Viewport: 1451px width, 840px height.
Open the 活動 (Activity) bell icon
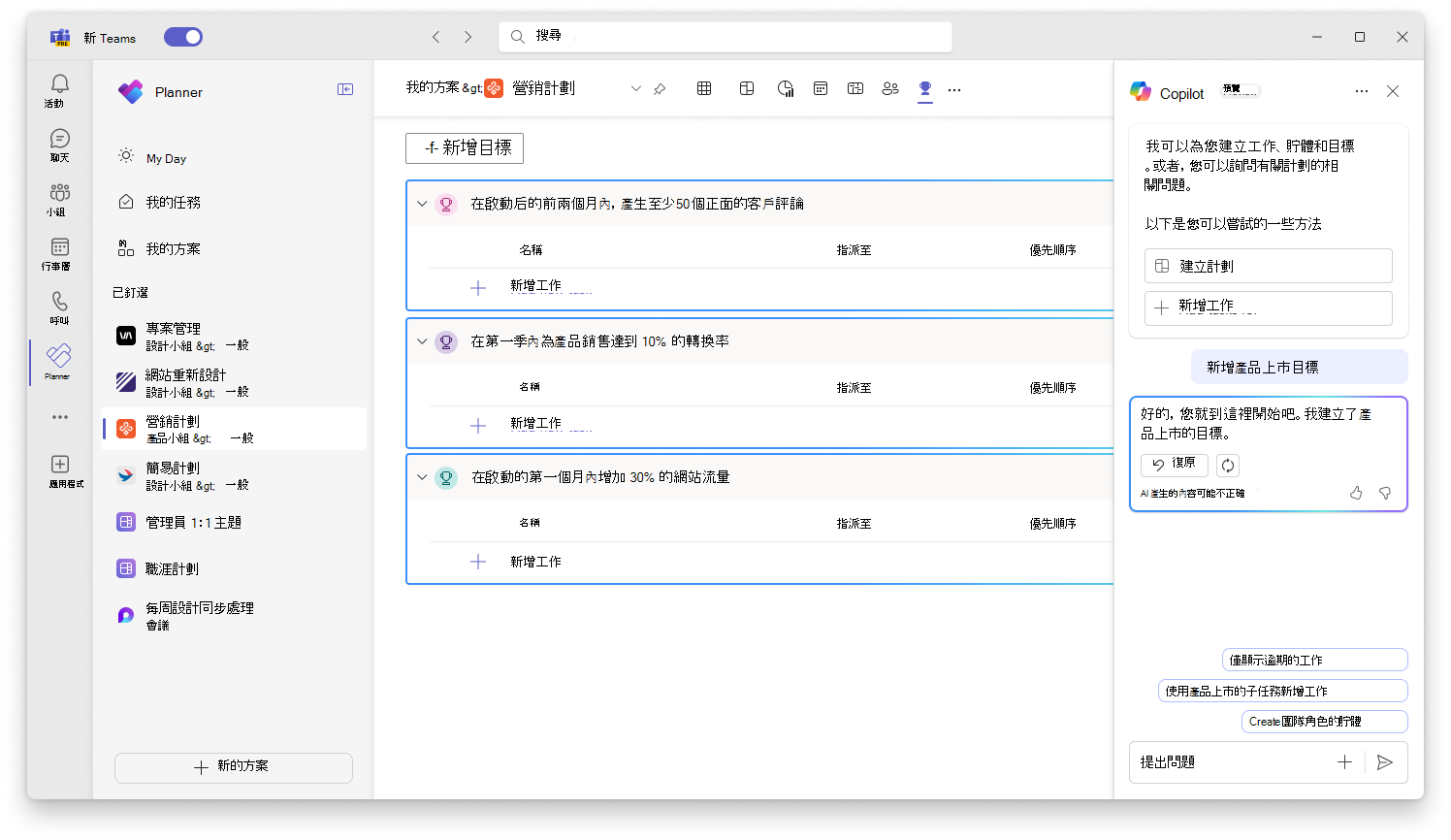tap(59, 84)
